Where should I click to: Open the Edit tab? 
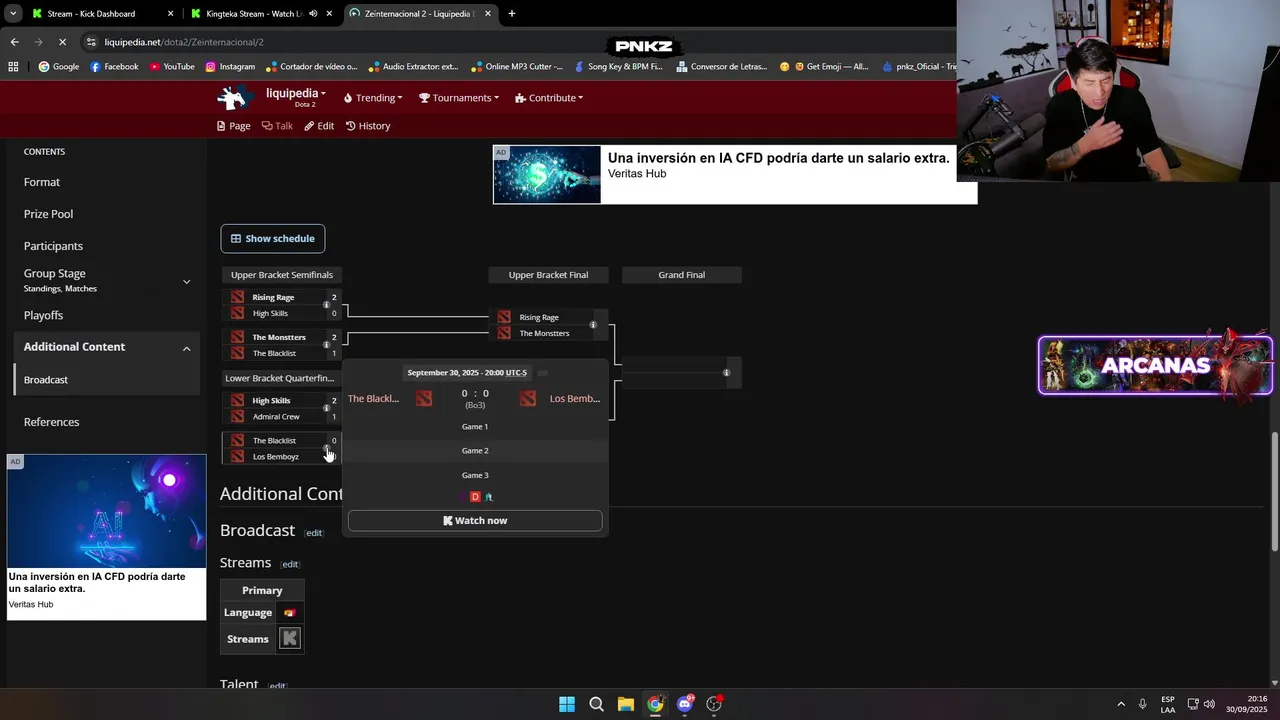319,126
